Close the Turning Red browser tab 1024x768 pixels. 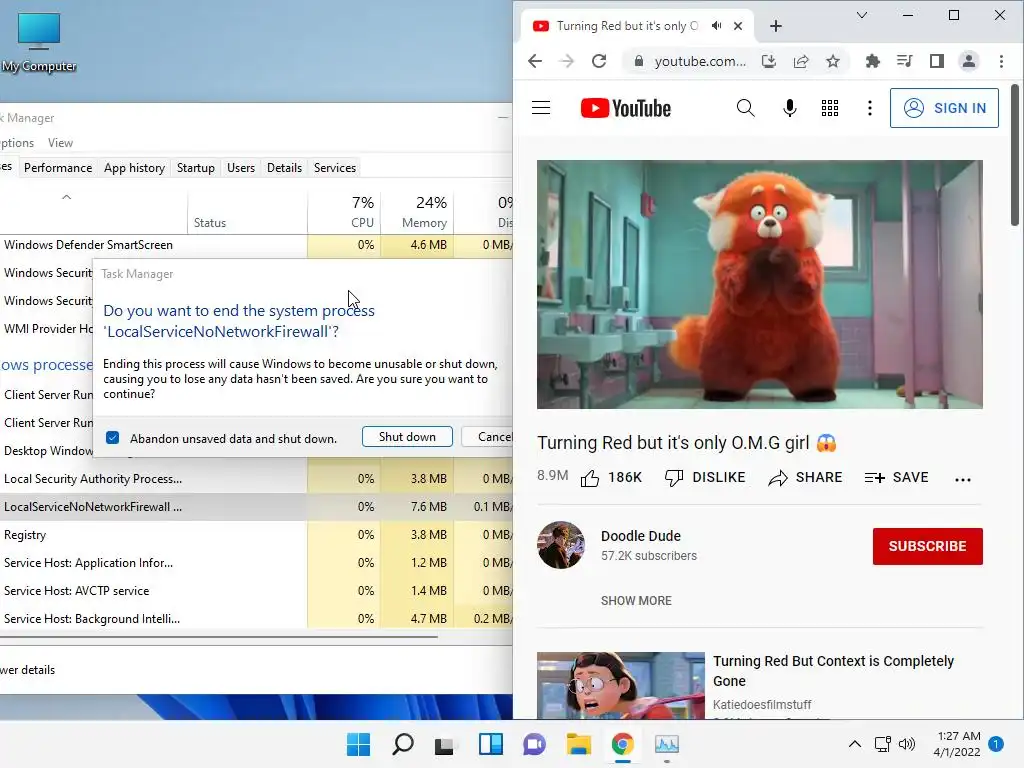click(738, 26)
